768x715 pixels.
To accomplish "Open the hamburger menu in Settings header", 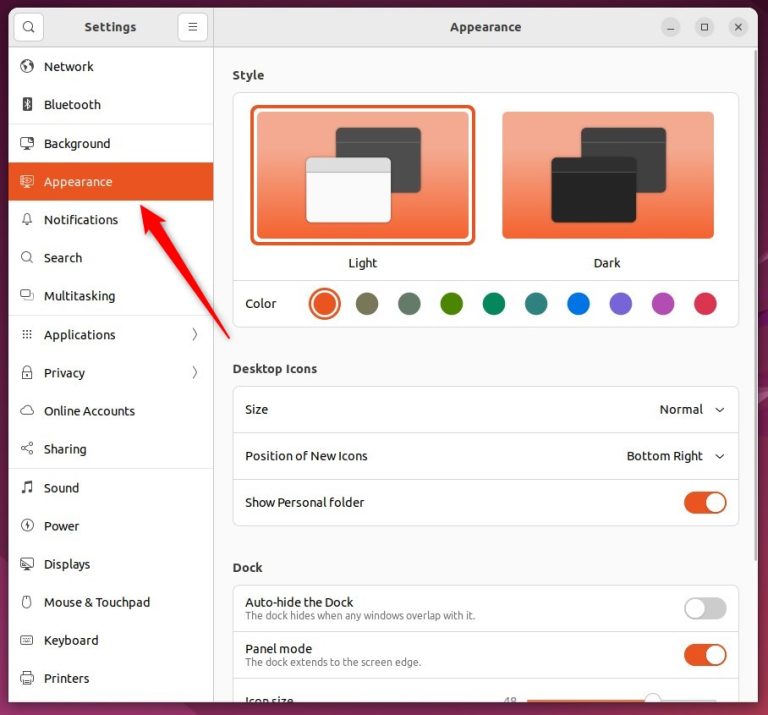I will point(193,27).
